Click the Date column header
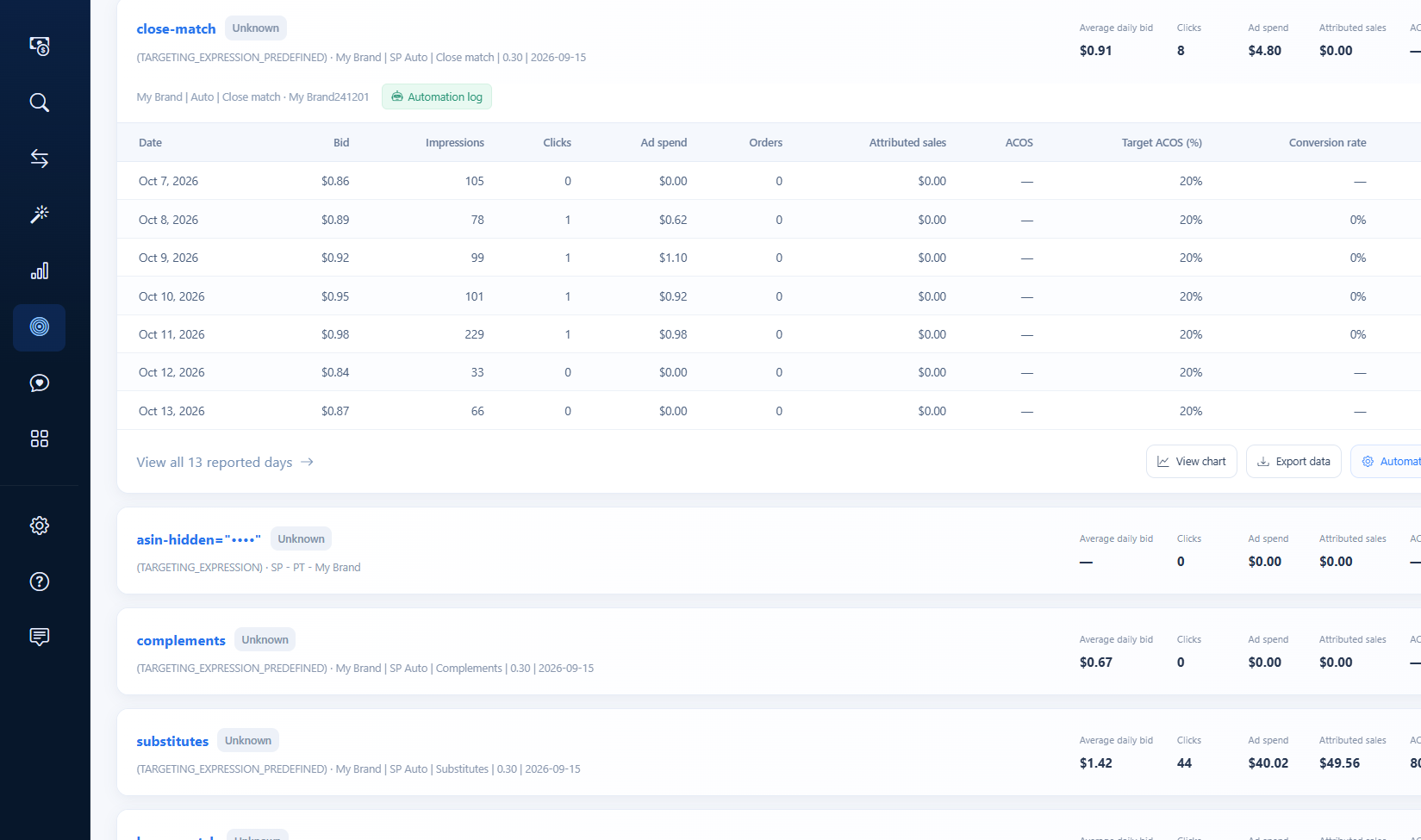The height and width of the screenshot is (840, 1421). coord(150,142)
